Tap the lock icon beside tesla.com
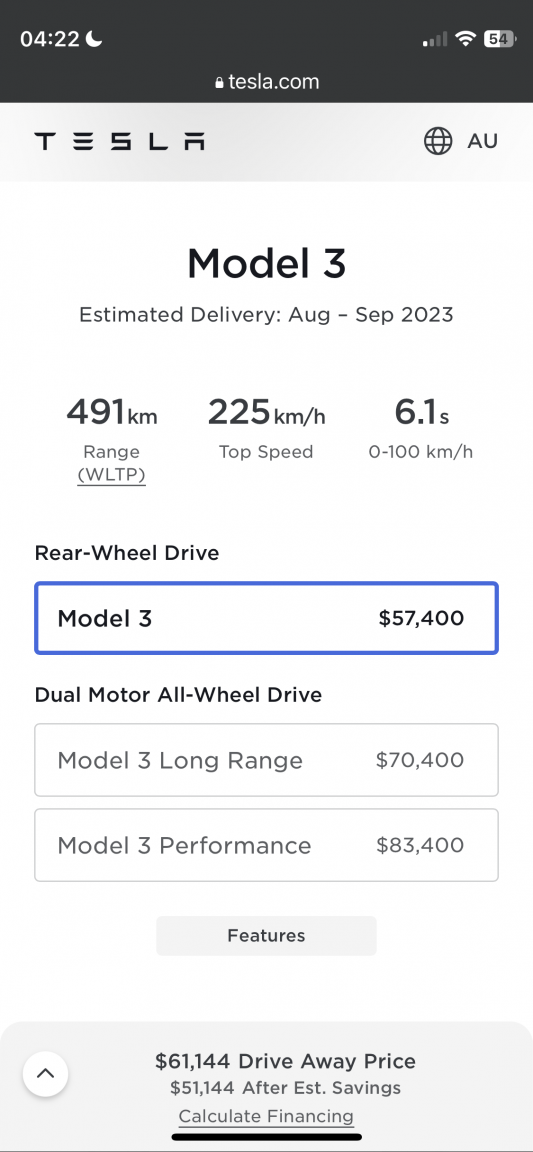This screenshot has height=1152, width=533. (x=218, y=83)
